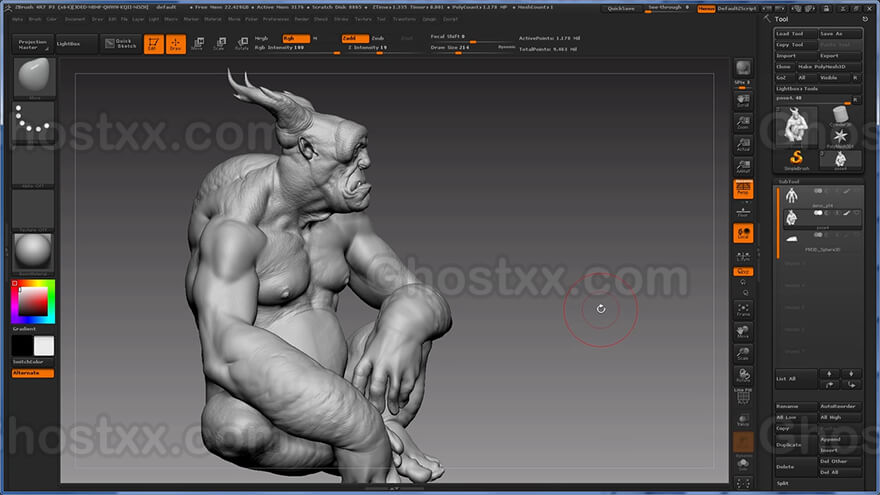This screenshot has width=880, height=495.
Task: Click the Append subtool button
Action: pyautogui.click(x=840, y=439)
